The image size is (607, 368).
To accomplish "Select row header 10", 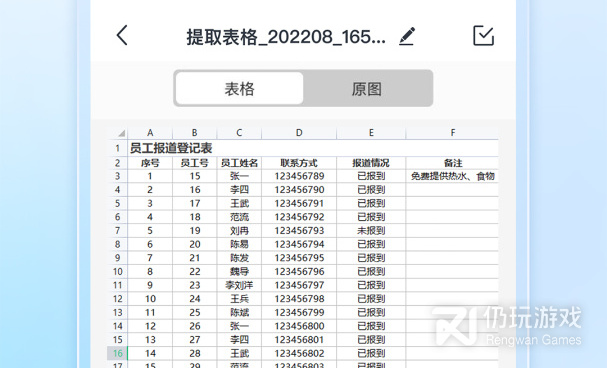I will click(118, 272).
